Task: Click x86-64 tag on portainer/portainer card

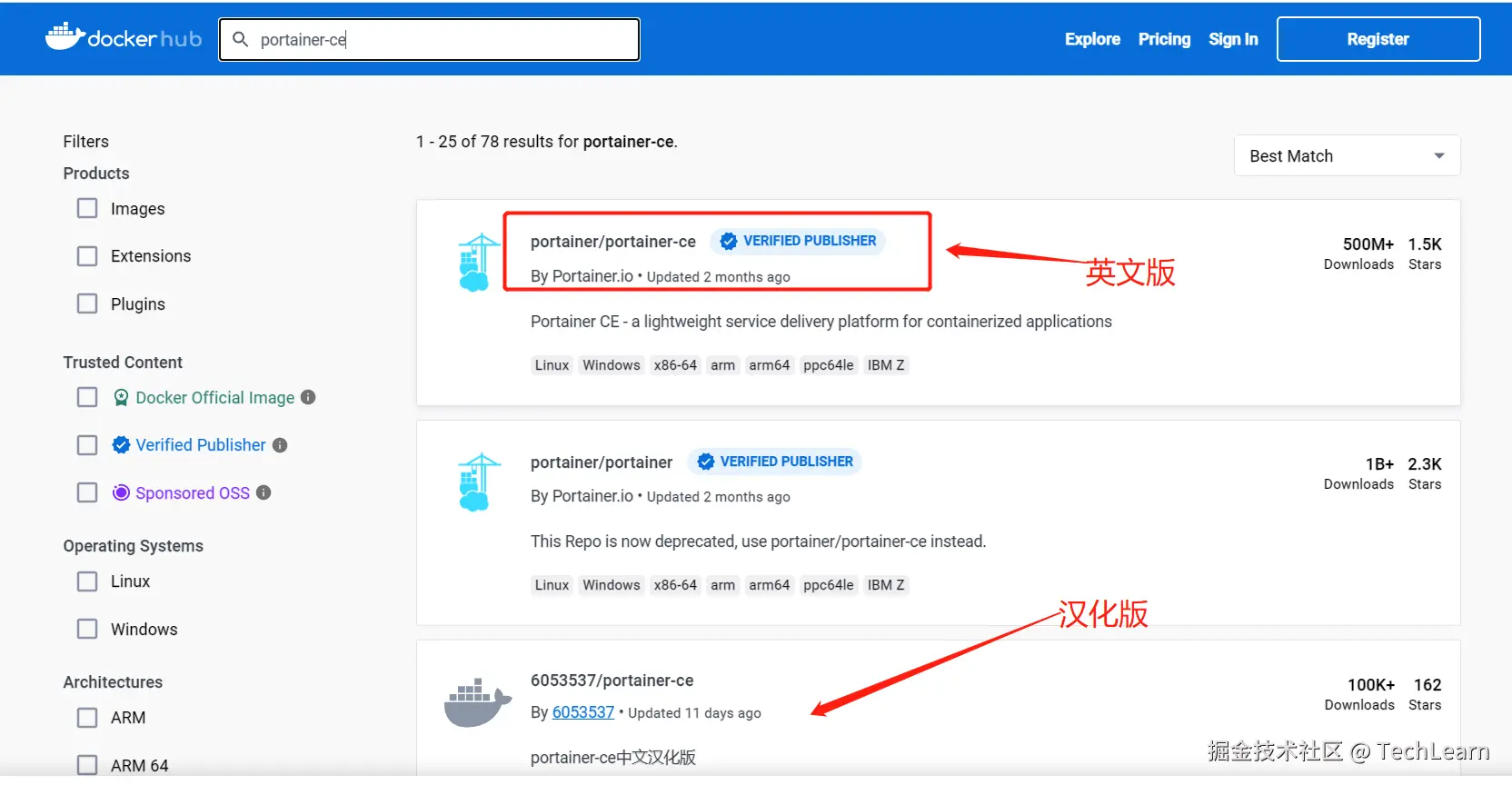Action: click(x=675, y=585)
